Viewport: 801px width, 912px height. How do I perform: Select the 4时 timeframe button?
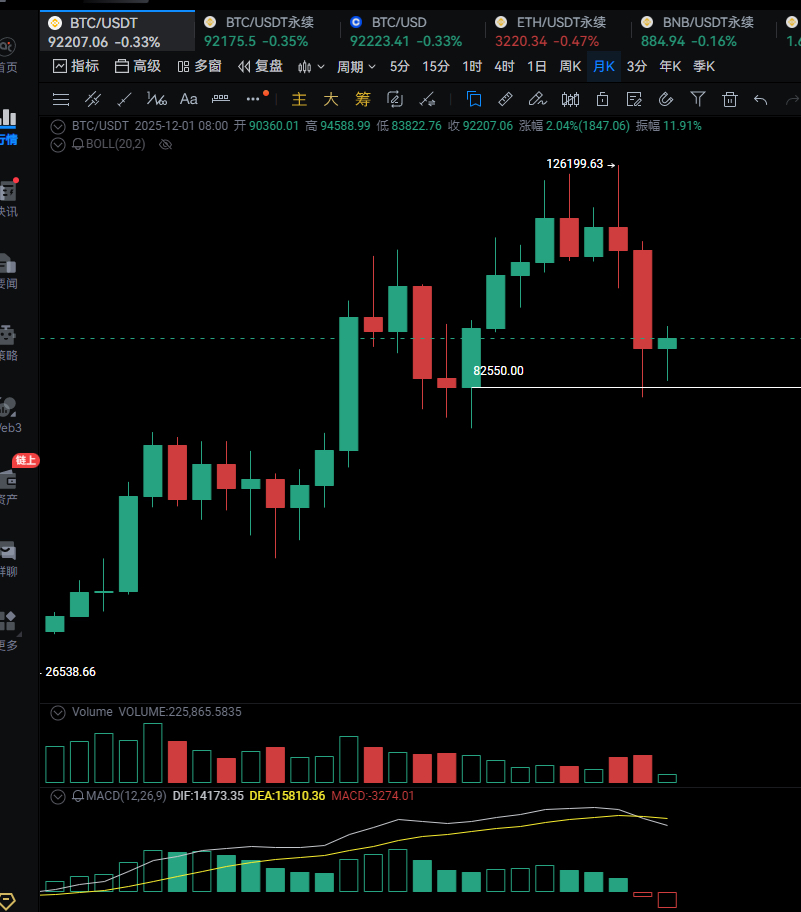504,66
